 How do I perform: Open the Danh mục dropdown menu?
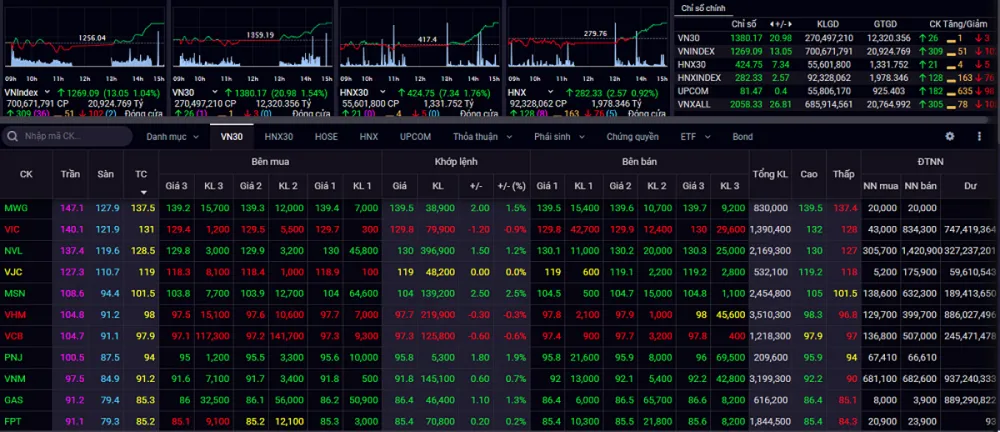[171, 136]
